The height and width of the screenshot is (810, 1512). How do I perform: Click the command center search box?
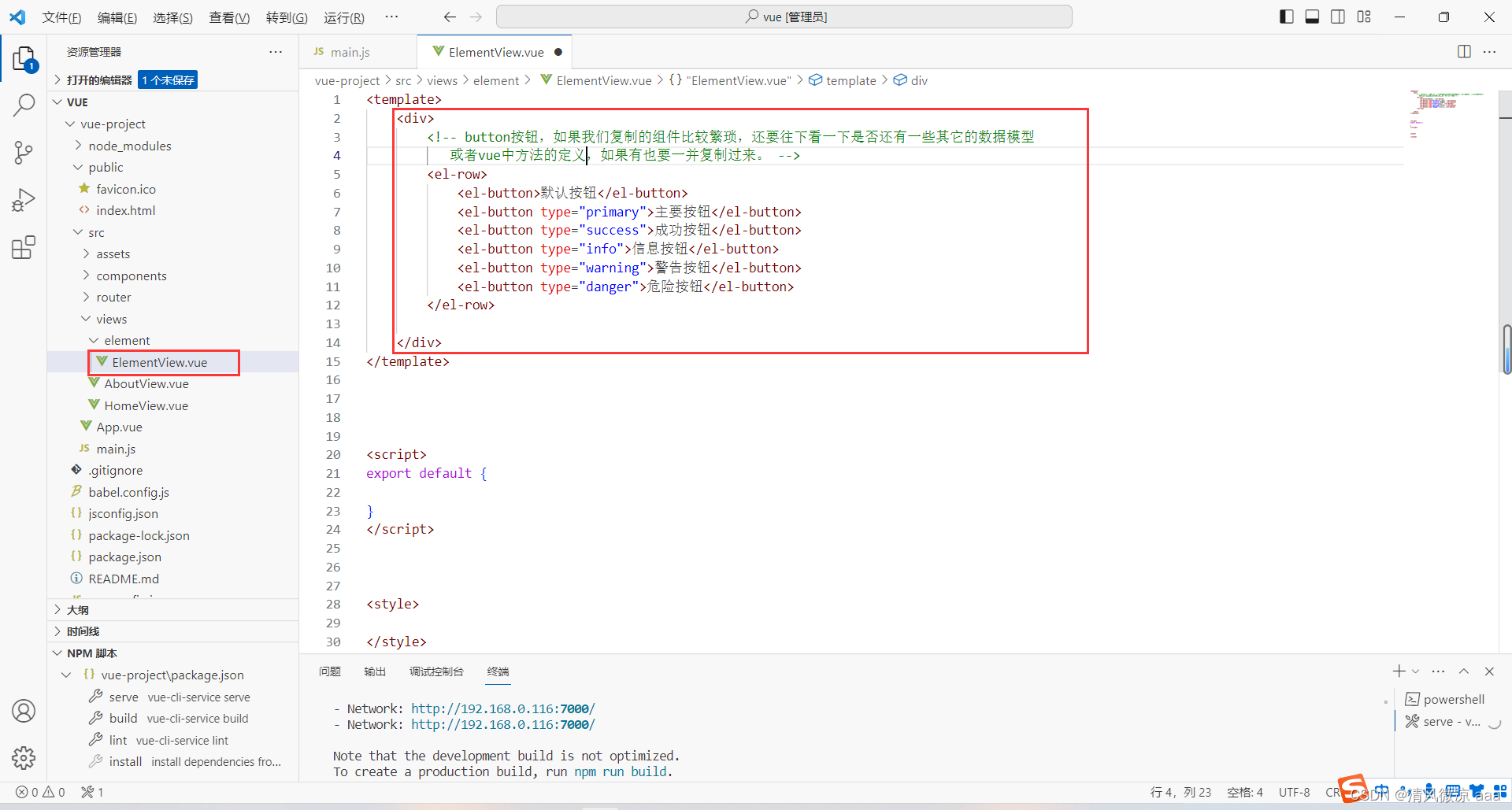click(x=784, y=17)
